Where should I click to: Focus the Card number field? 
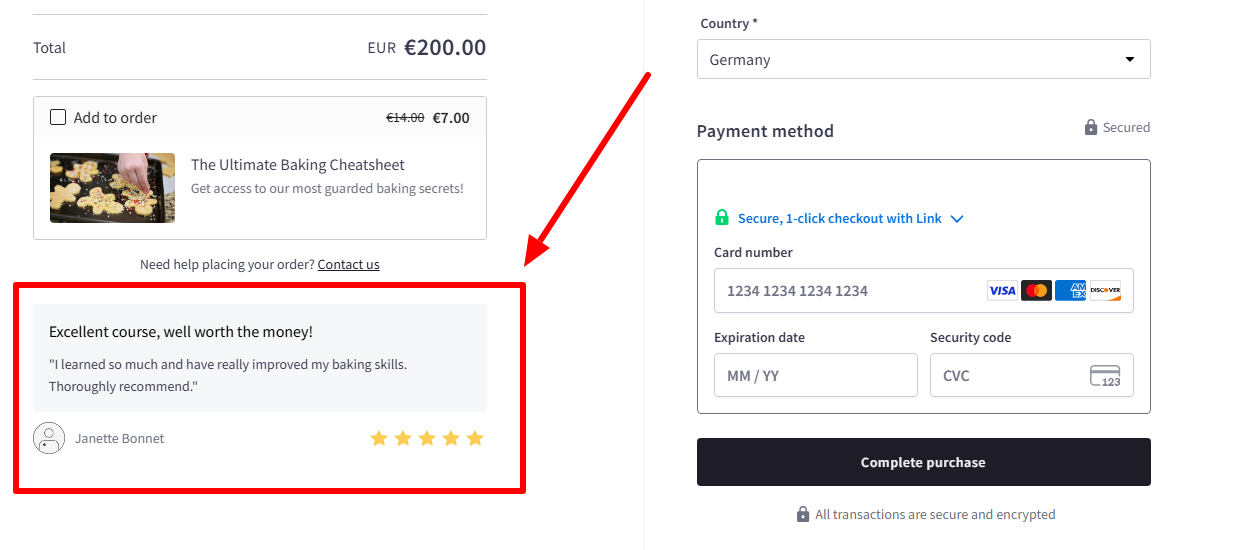pyautogui.click(x=850, y=291)
